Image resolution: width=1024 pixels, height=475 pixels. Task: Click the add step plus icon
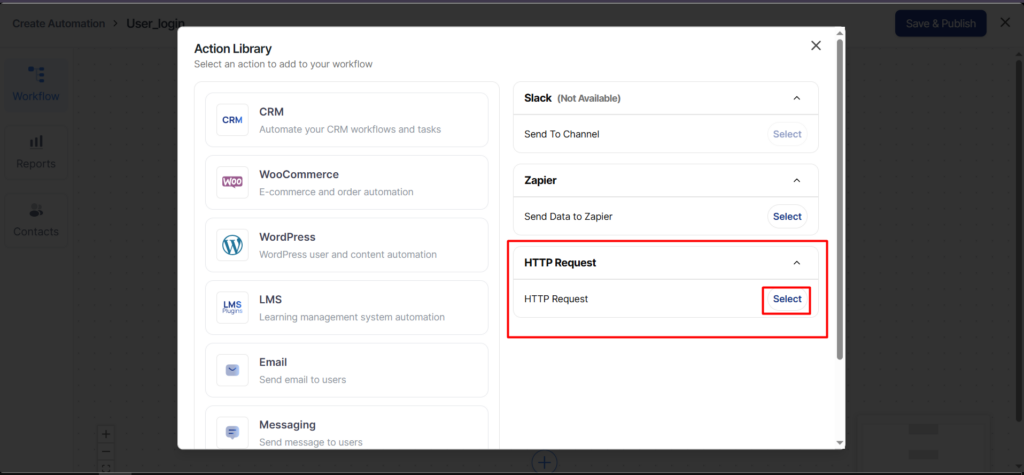543,462
